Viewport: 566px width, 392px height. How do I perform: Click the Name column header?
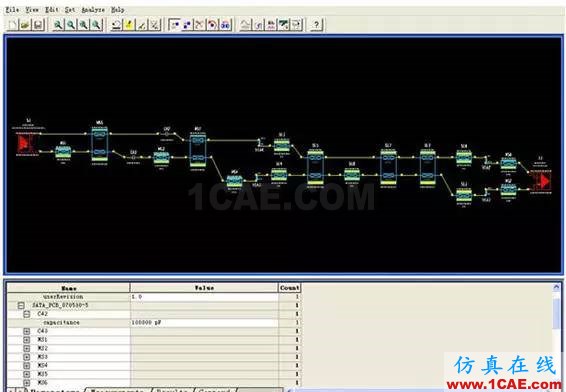(x=68, y=288)
